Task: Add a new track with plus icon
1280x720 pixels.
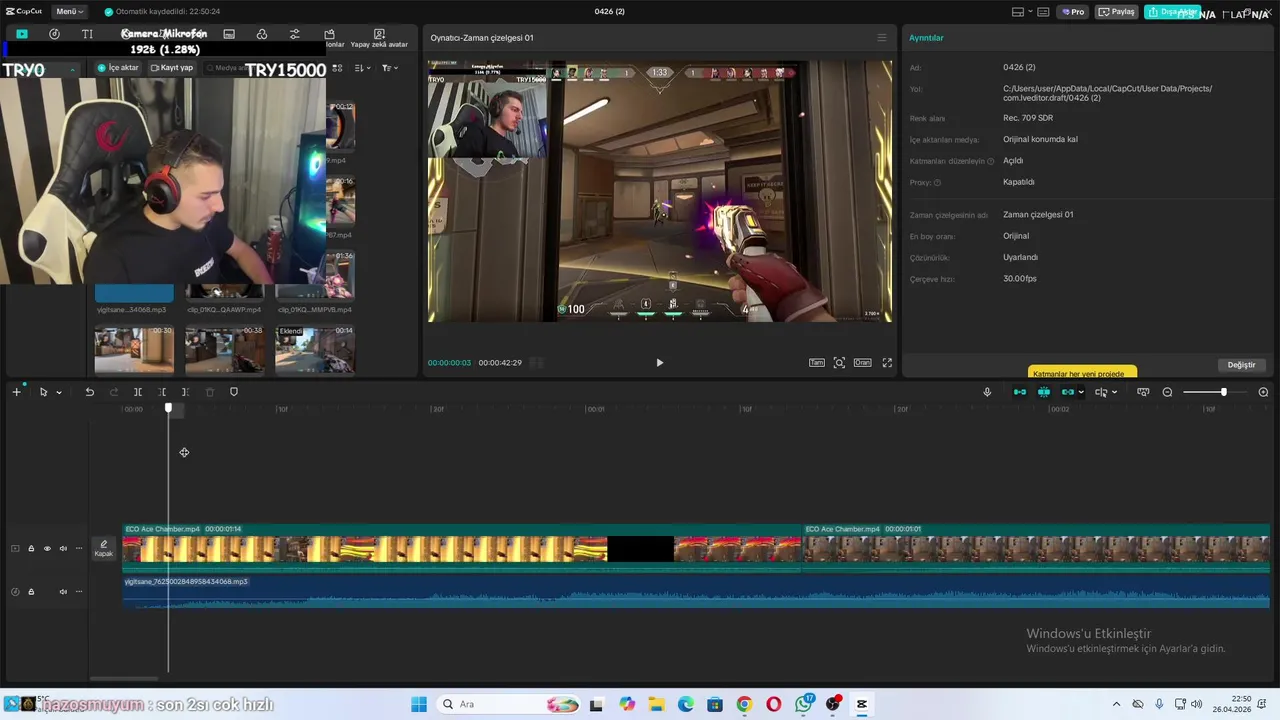Action: [16, 392]
